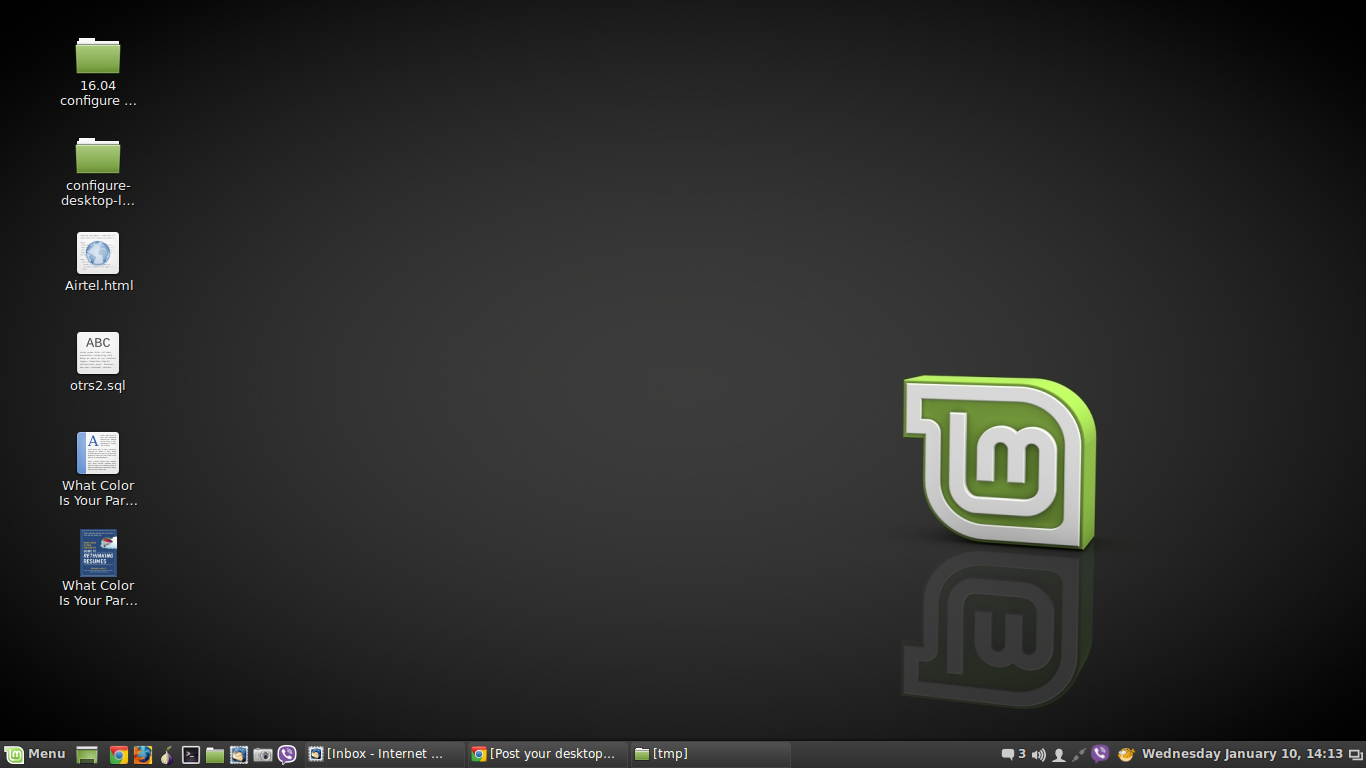Click the pufferfish system tray icon
The height and width of the screenshot is (768, 1366).
tap(1125, 753)
